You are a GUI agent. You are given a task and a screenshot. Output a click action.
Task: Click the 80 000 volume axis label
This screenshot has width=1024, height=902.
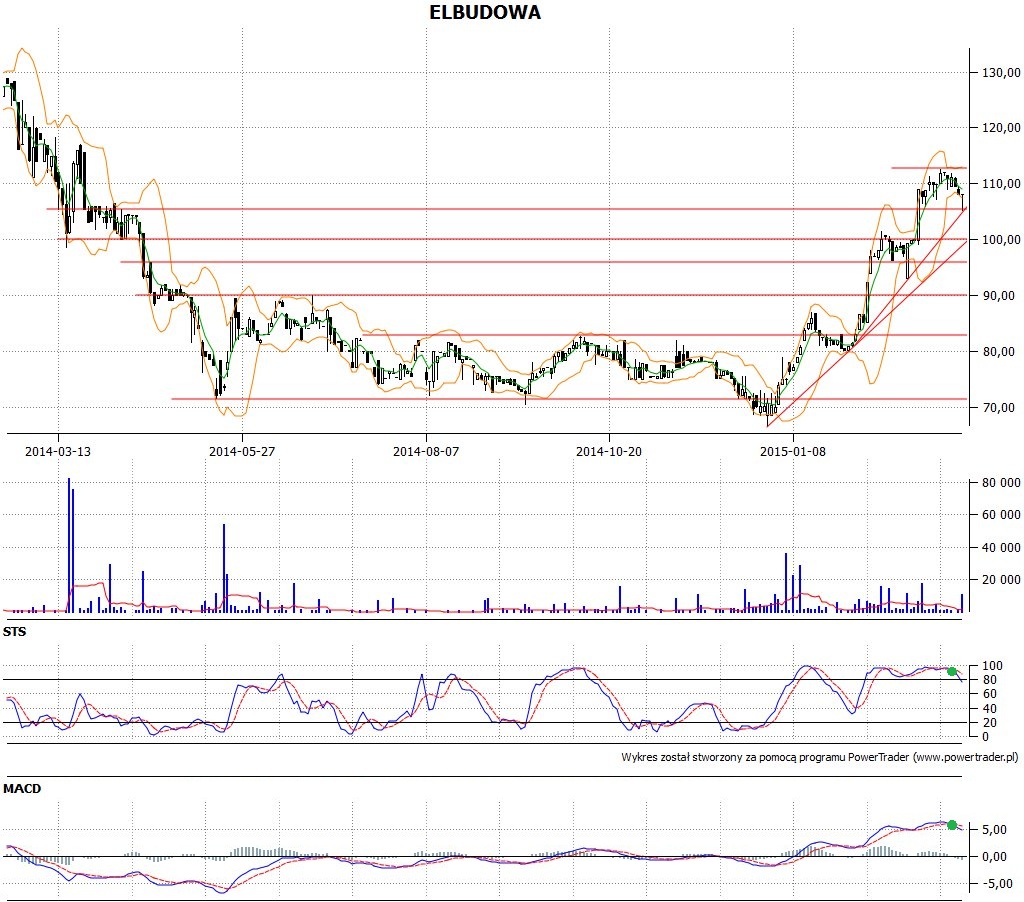pyautogui.click(x=1001, y=483)
